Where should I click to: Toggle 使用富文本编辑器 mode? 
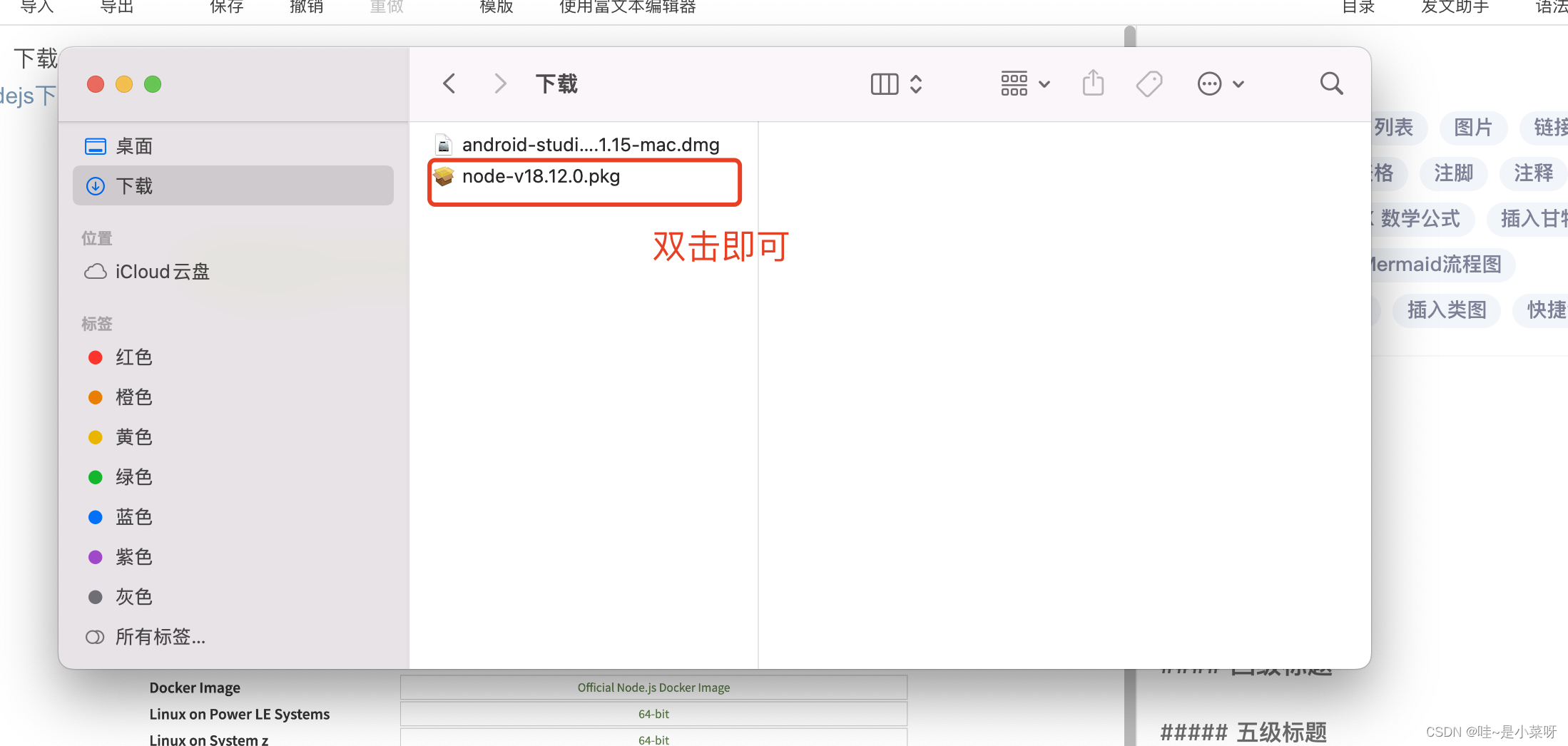click(x=626, y=7)
